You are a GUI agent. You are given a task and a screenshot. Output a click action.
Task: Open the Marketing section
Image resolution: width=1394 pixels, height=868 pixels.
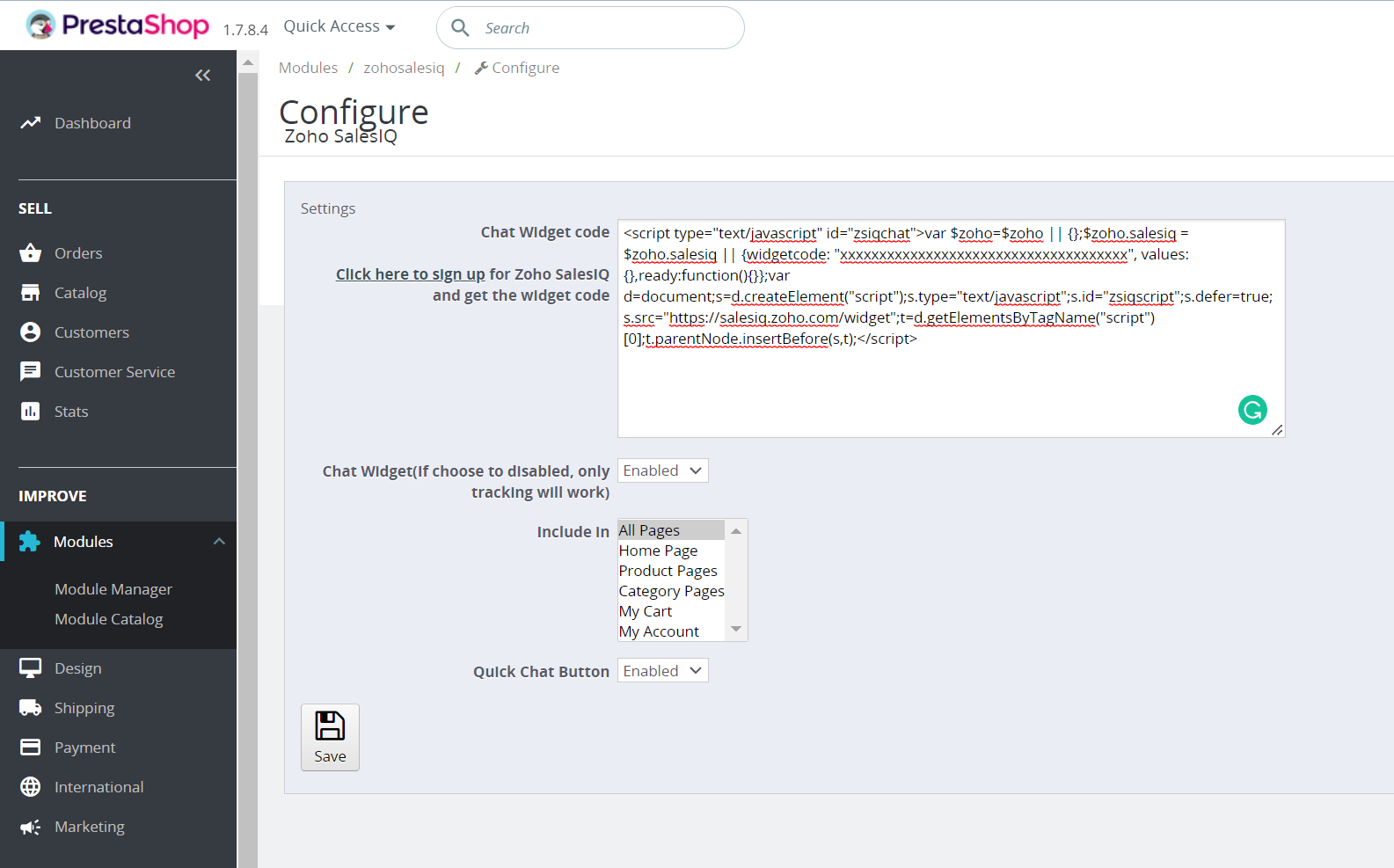(x=90, y=827)
